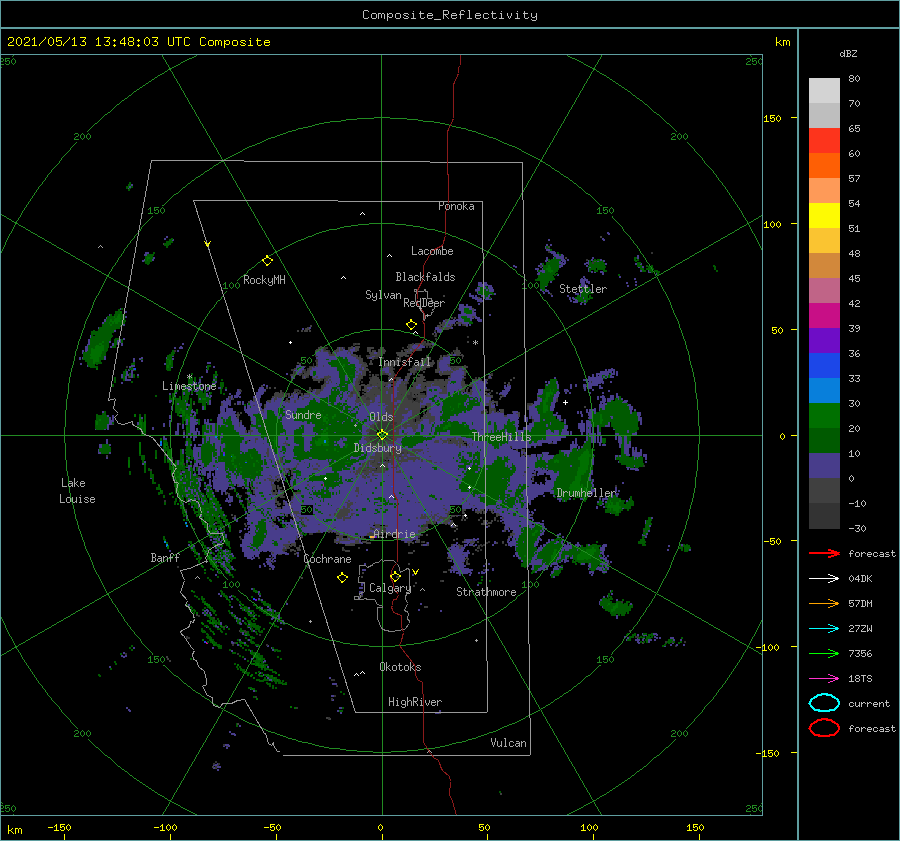The height and width of the screenshot is (841, 900).
Task: Click the cyan 27ZW arrow icon
Action: click(x=824, y=628)
